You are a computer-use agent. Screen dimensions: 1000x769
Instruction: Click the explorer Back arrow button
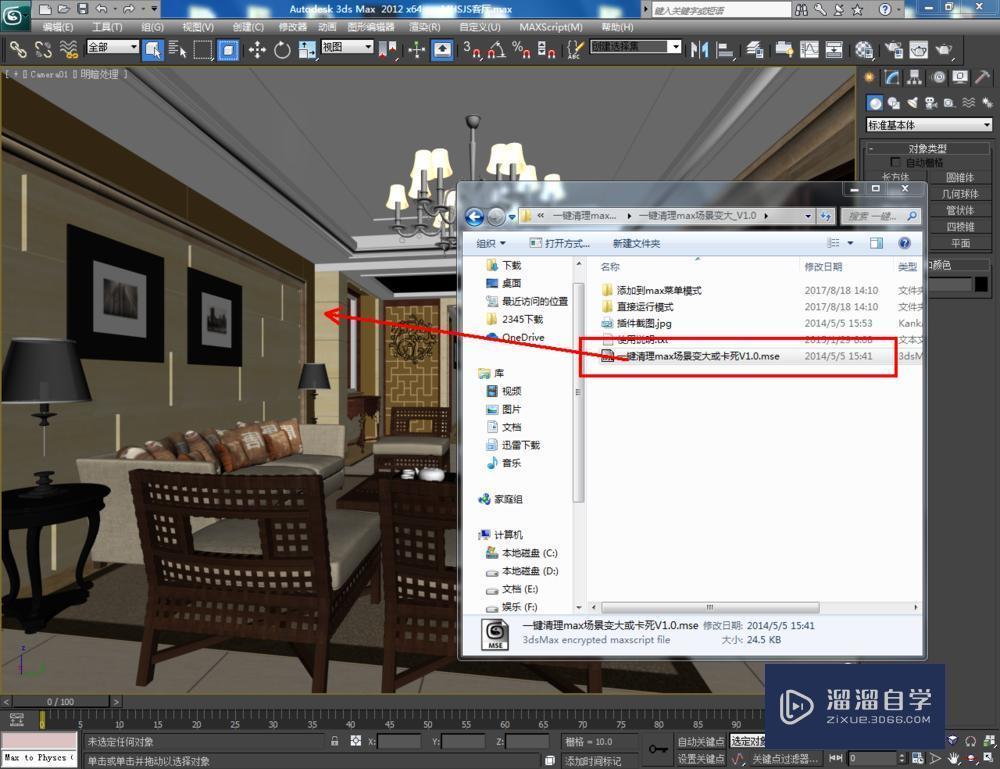474,217
